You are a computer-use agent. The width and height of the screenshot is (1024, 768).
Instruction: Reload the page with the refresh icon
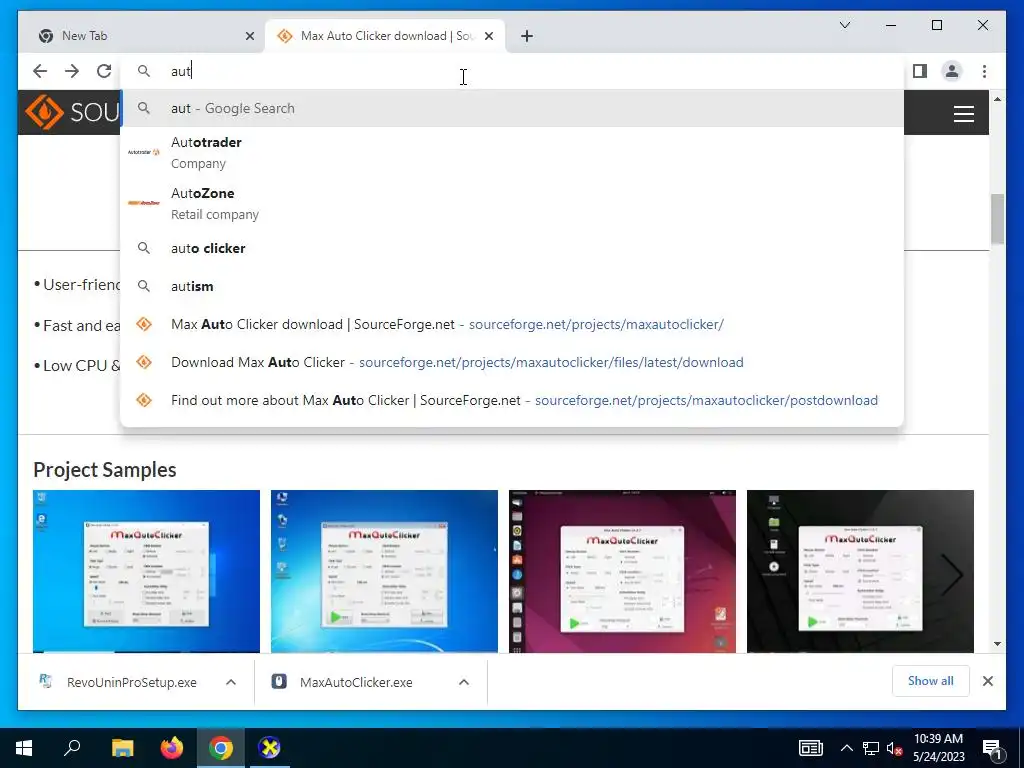click(x=104, y=71)
